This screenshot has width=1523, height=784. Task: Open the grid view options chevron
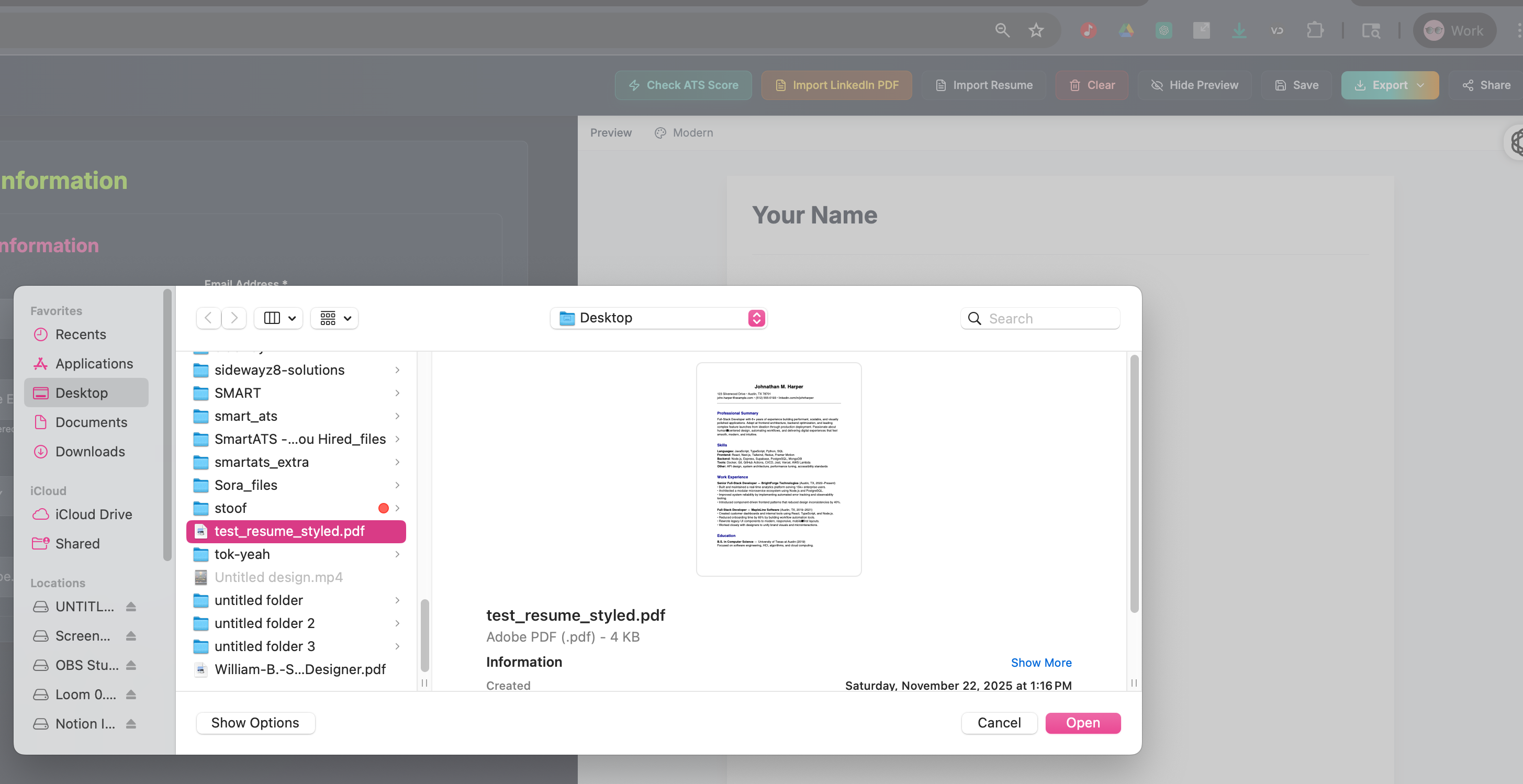tap(348, 318)
